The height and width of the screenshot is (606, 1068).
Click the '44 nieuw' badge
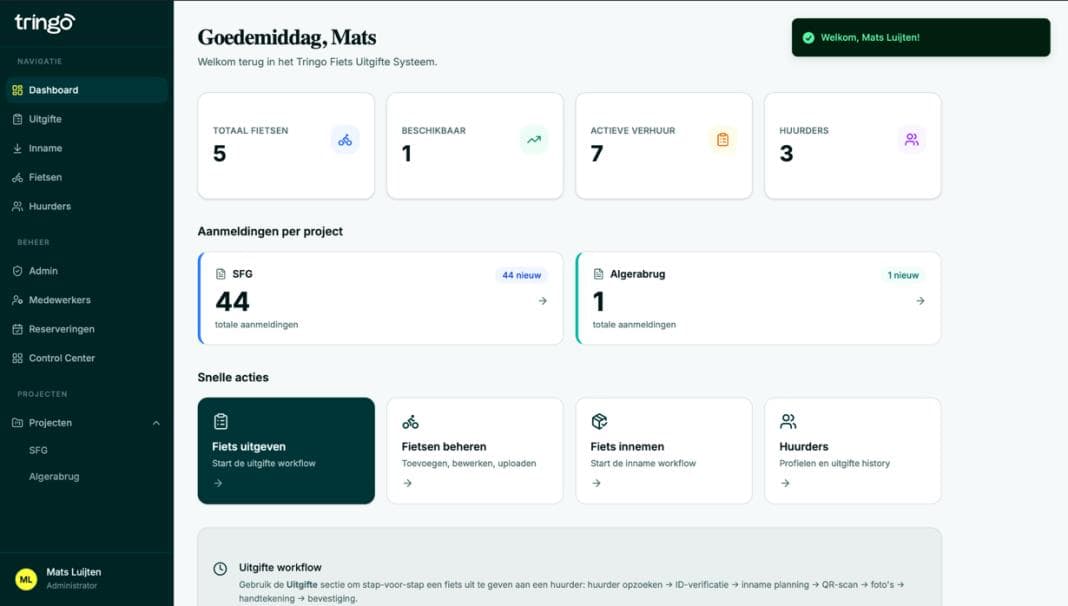522,275
